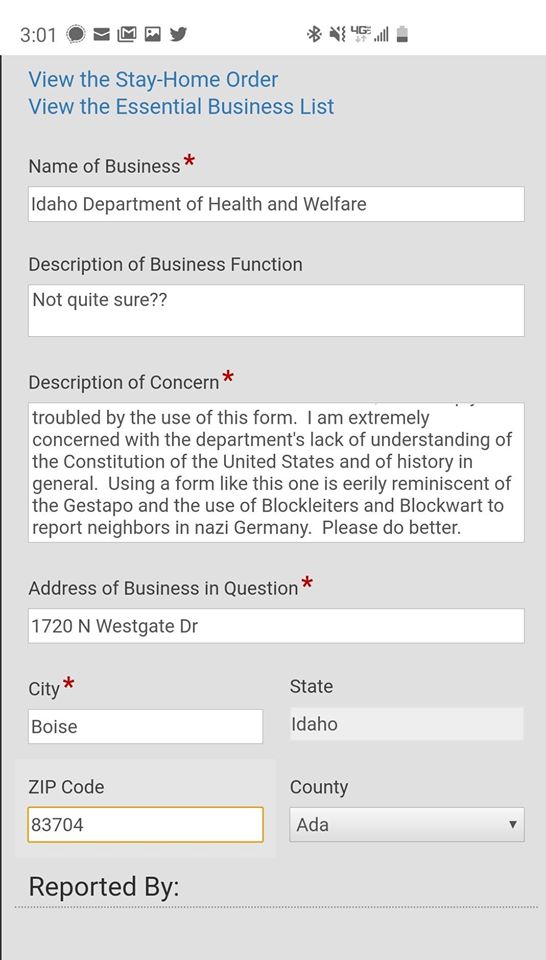Click the ZIP Code field with 83704
Viewport: 546px width, 960px height.
click(146, 825)
